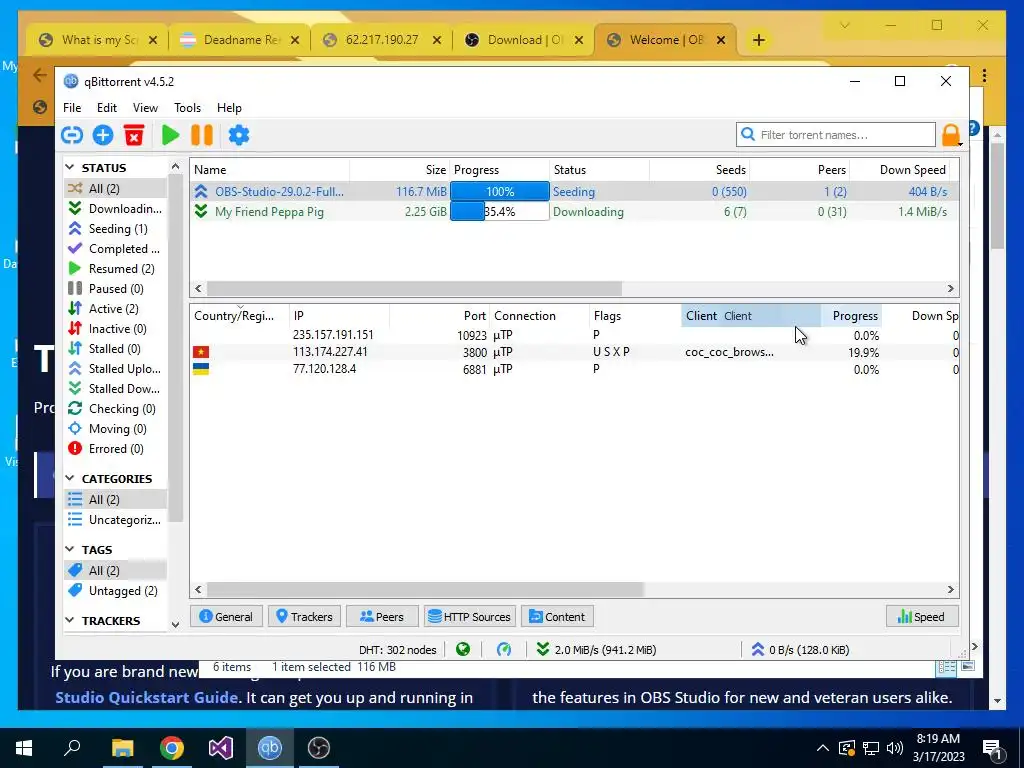Click the orange Pause toolbar icon
Image resolution: width=1024 pixels, height=768 pixels.
pos(202,135)
